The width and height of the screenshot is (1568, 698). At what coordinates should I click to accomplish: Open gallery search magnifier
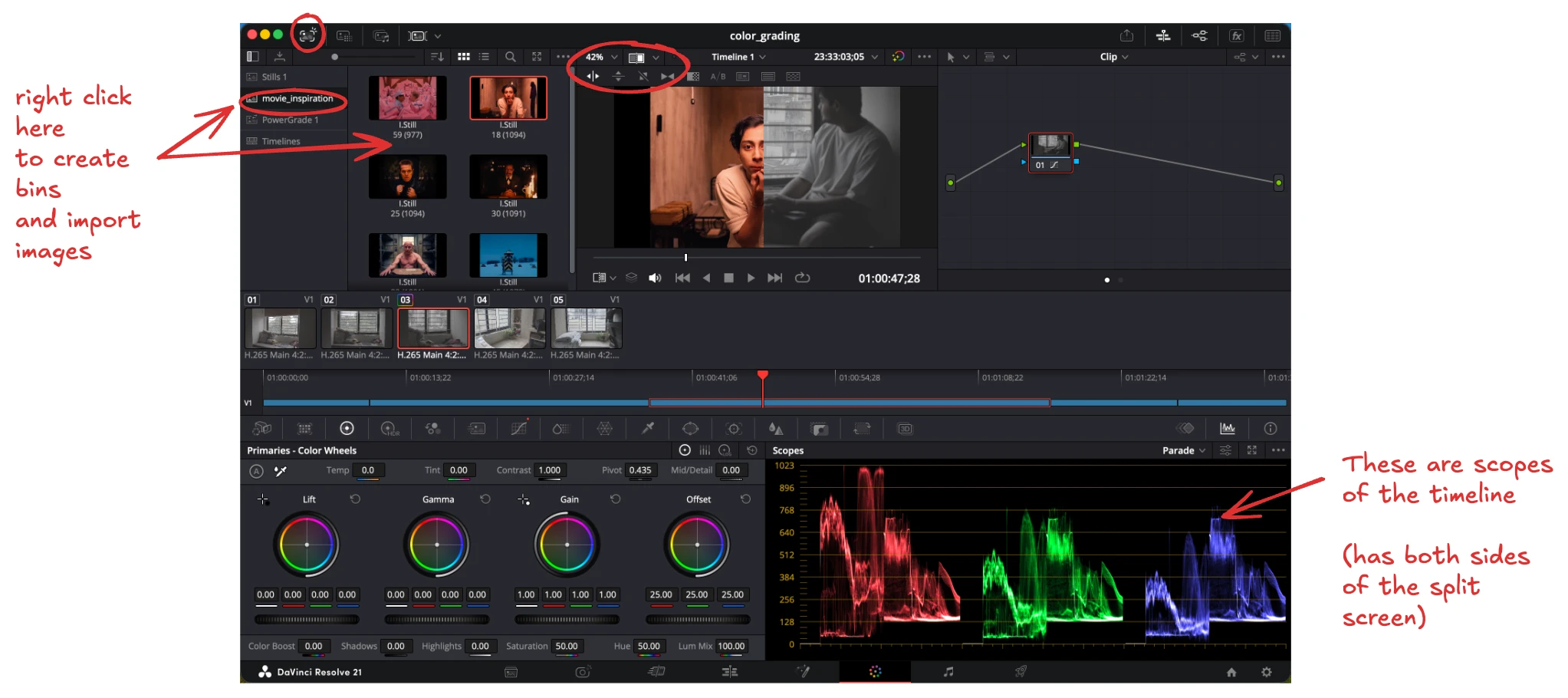point(510,57)
